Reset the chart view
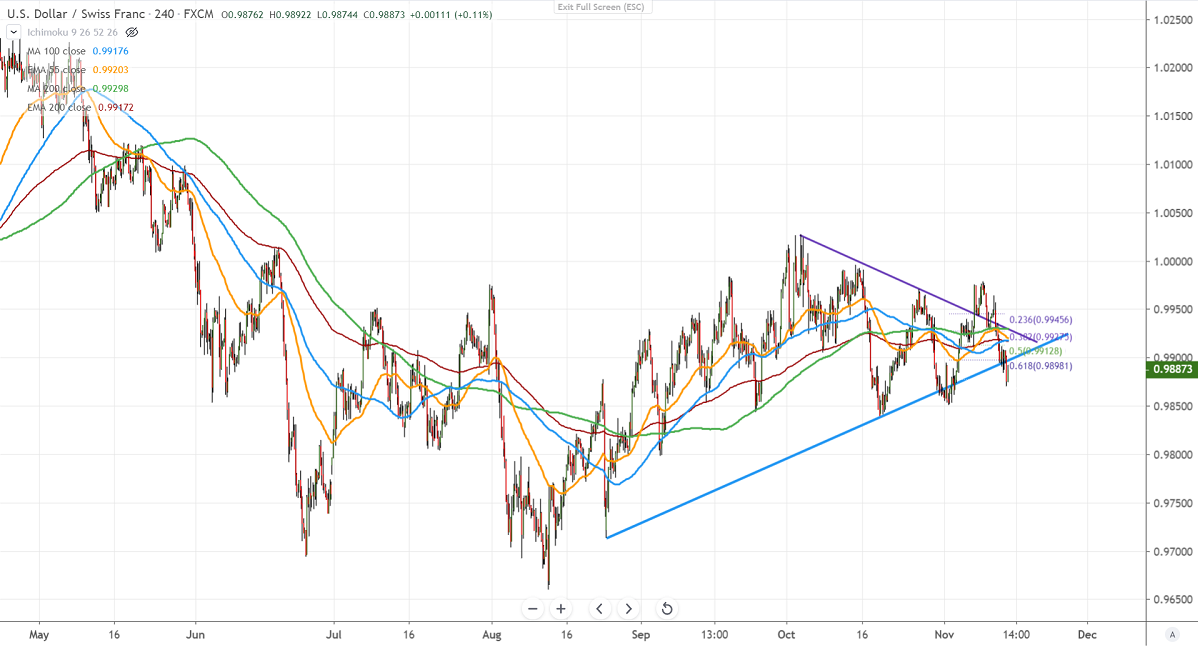This screenshot has width=1198, height=650. pyautogui.click(x=666, y=609)
